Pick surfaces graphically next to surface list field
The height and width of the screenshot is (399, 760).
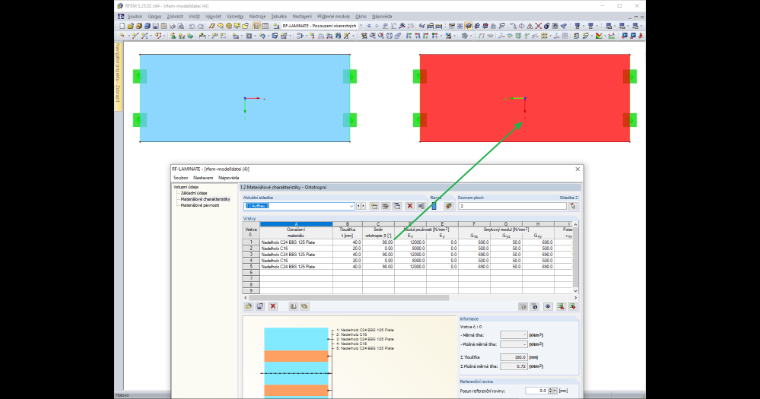click(x=573, y=206)
